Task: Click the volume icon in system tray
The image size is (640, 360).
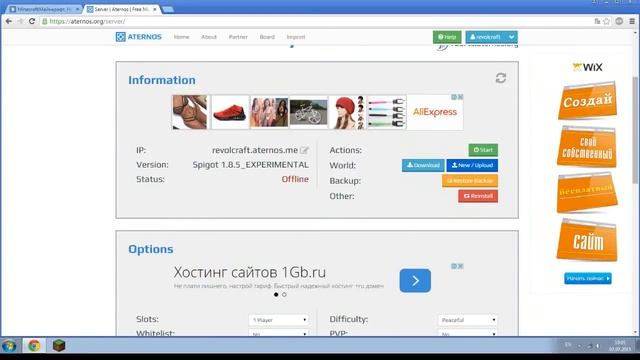Action: coord(598,346)
